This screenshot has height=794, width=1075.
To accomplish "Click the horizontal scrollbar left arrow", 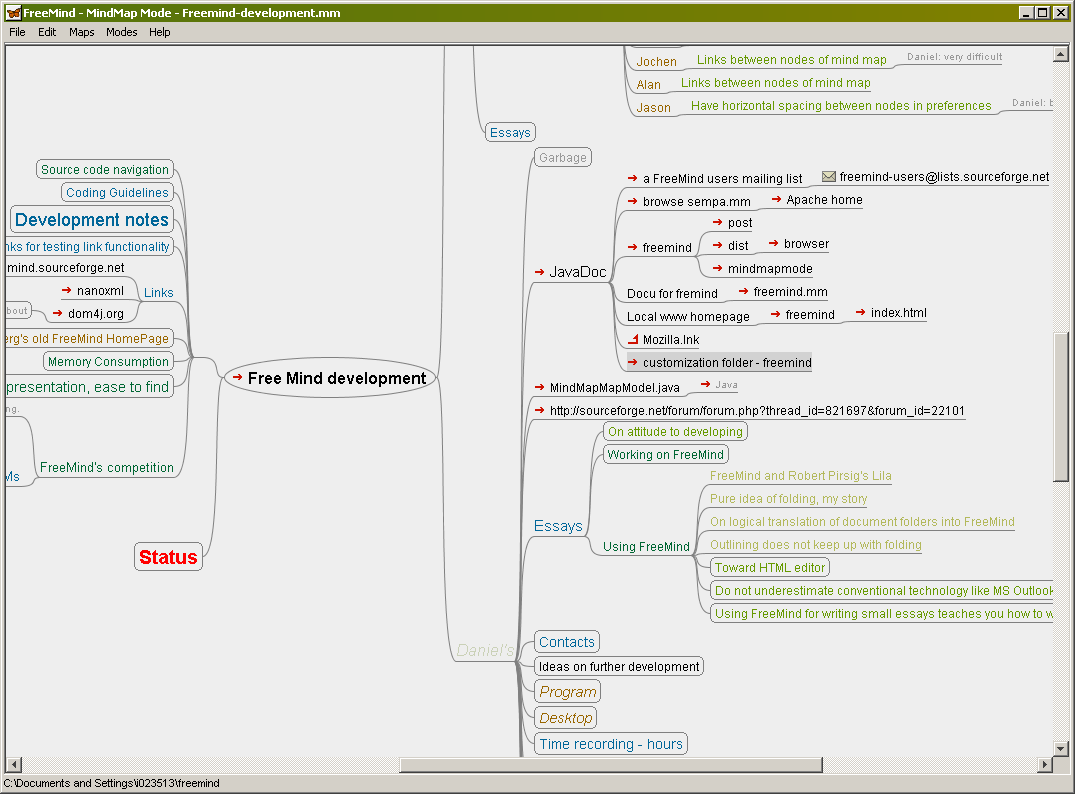I will [14, 765].
